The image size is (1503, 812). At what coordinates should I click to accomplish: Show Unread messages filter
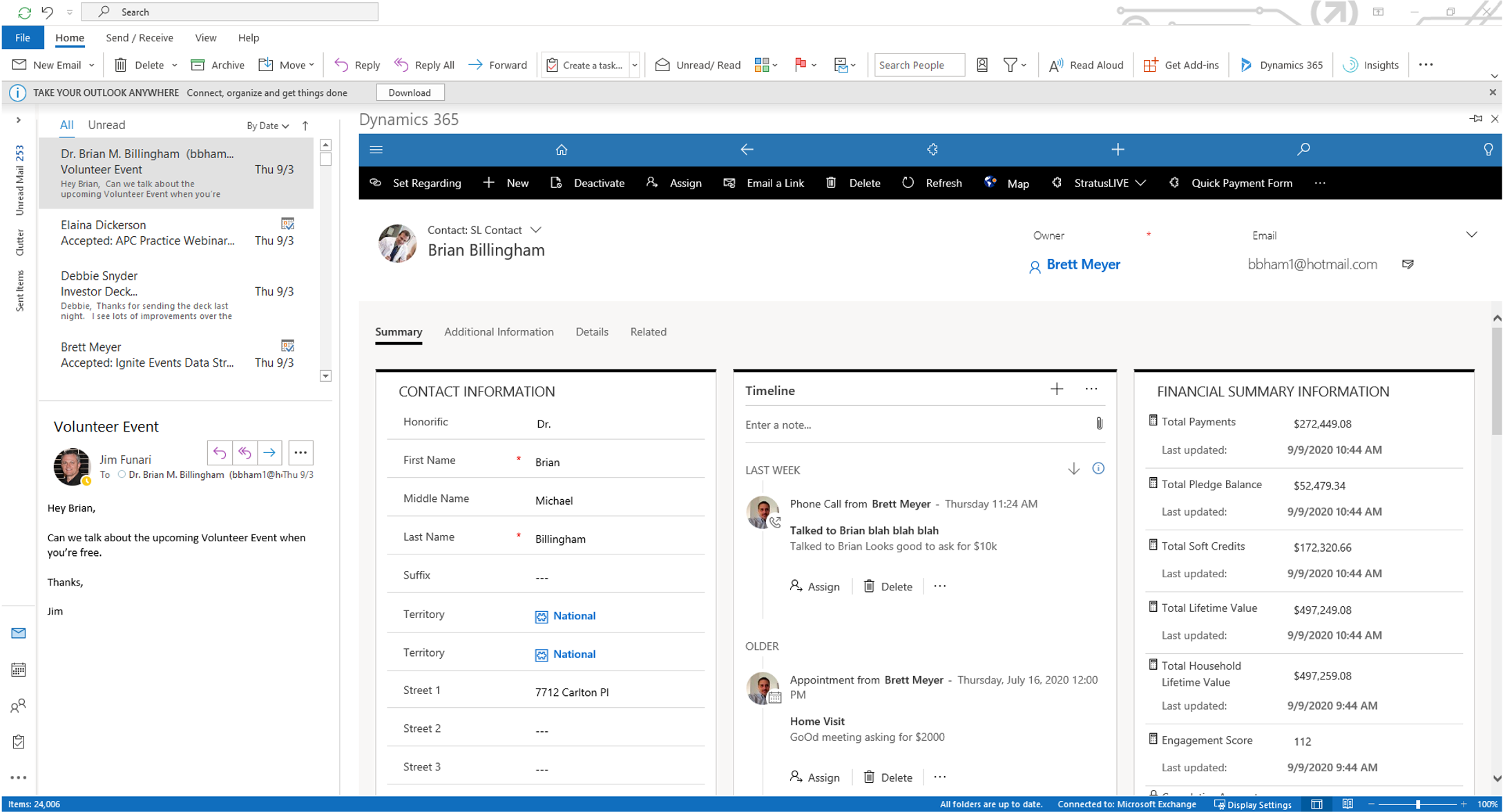[x=106, y=125]
